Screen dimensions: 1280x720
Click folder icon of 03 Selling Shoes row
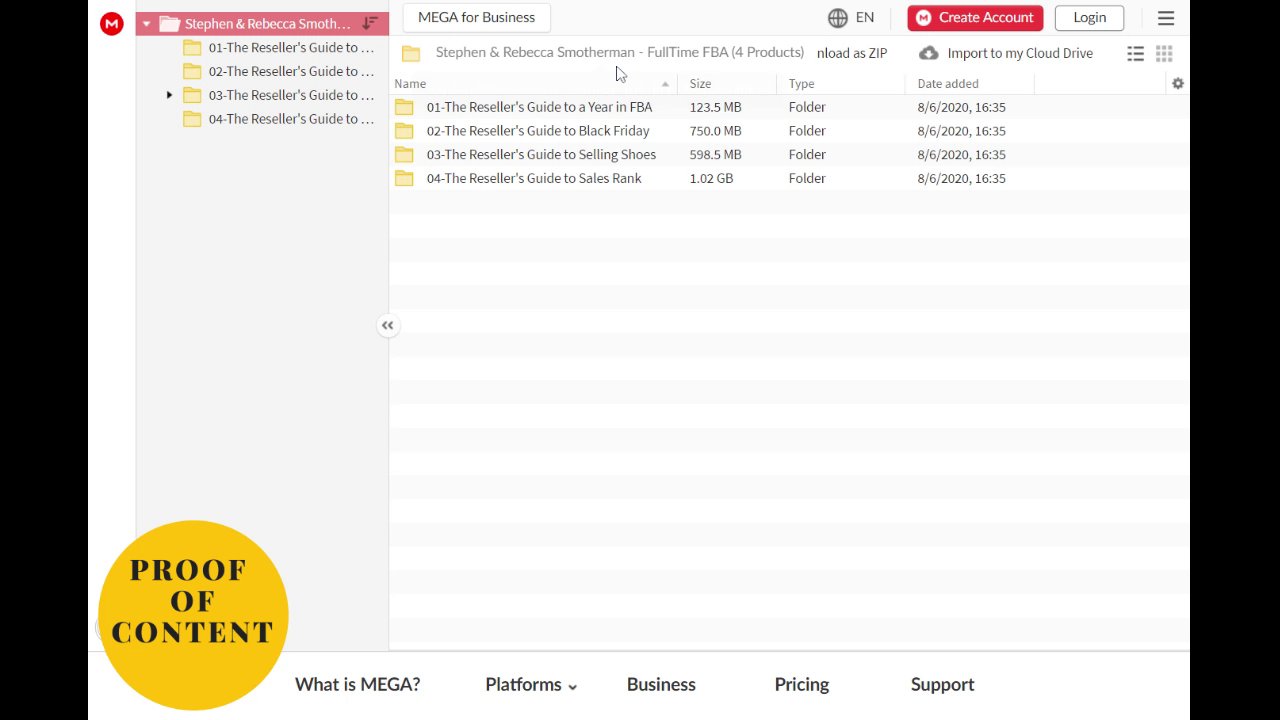tap(404, 155)
